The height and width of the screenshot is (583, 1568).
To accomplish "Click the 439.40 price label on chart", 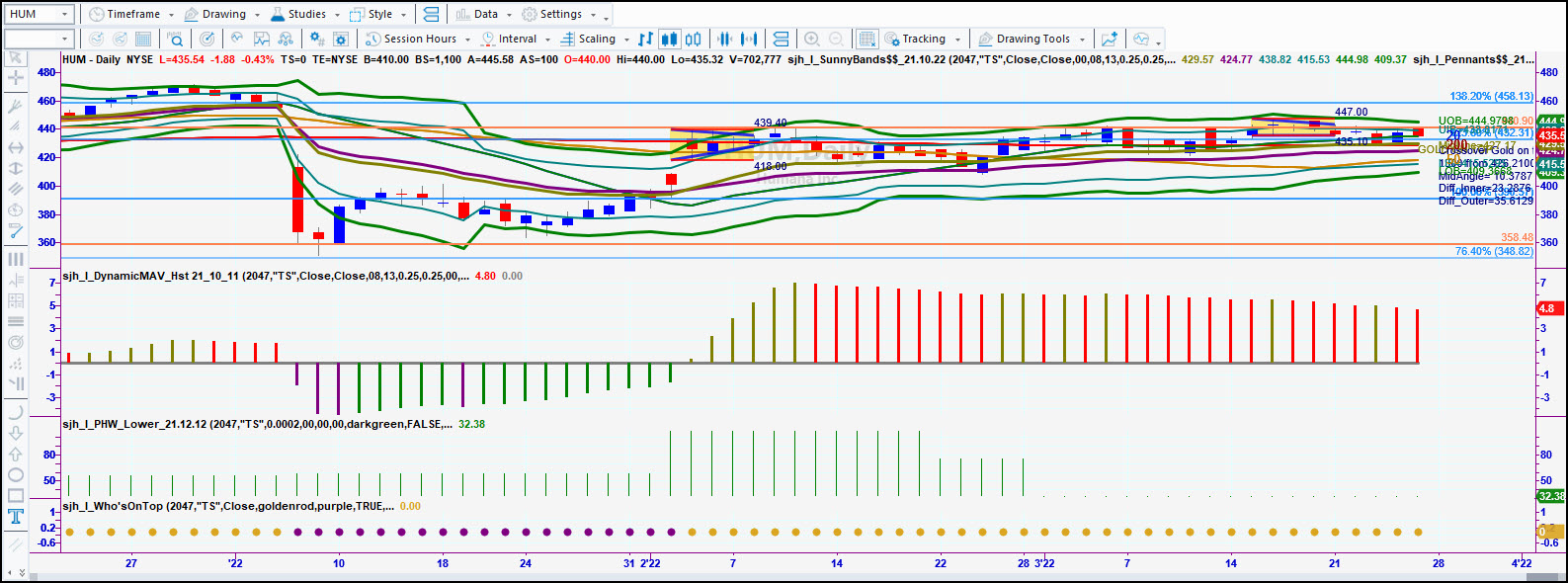I will pyautogui.click(x=771, y=124).
